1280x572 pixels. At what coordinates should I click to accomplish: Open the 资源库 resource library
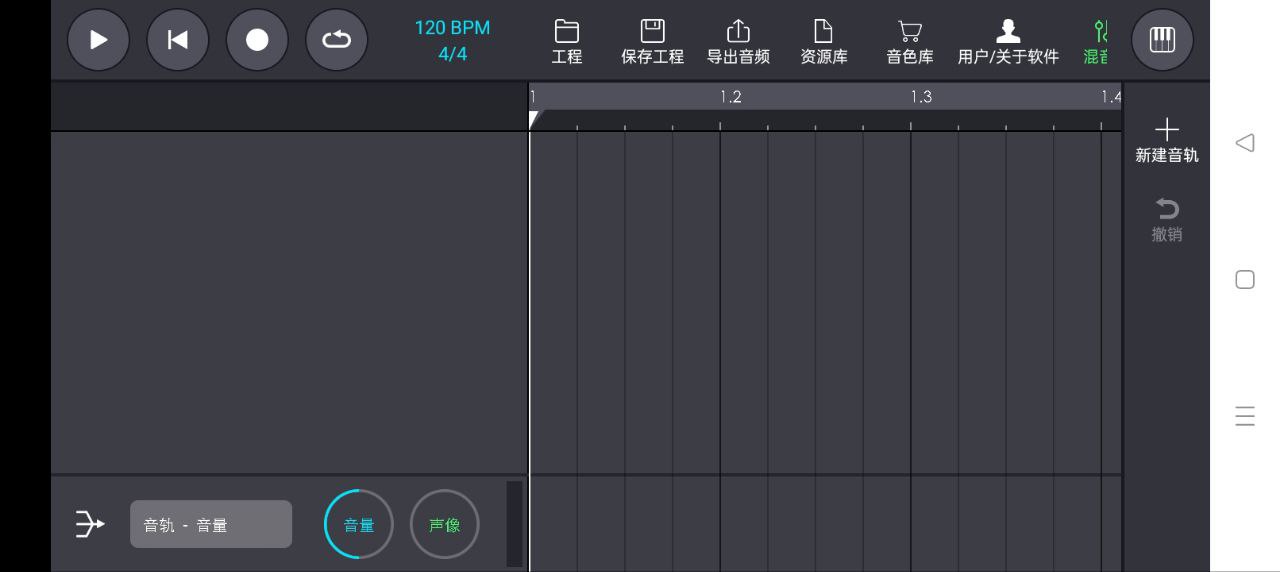click(823, 42)
